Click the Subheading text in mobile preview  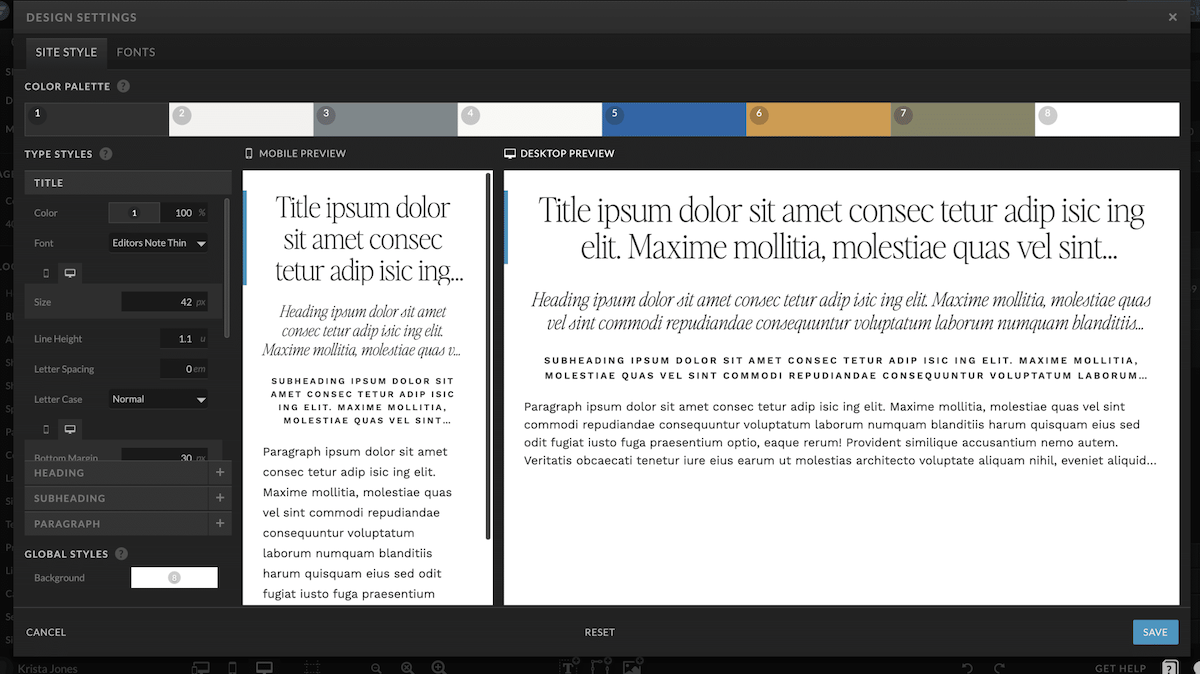click(x=362, y=401)
